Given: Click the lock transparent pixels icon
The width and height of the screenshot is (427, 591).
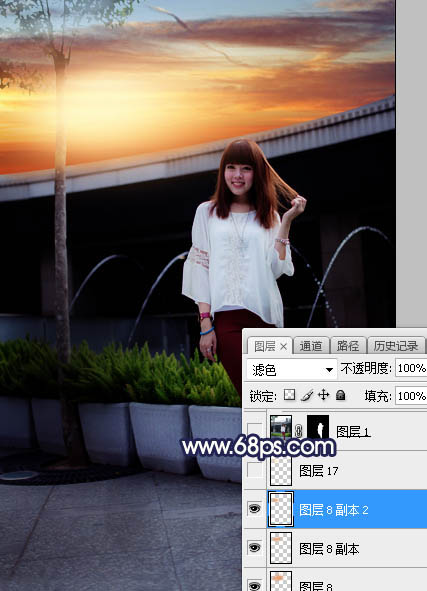Looking at the screenshot, I should 289,395.
